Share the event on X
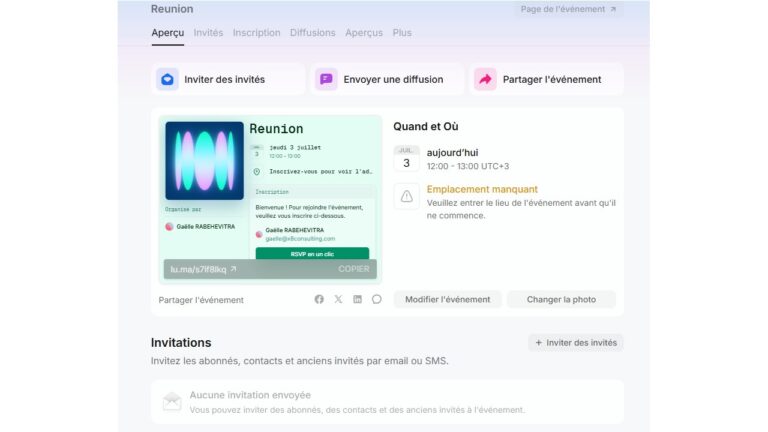This screenshot has width=768, height=432. [x=338, y=299]
